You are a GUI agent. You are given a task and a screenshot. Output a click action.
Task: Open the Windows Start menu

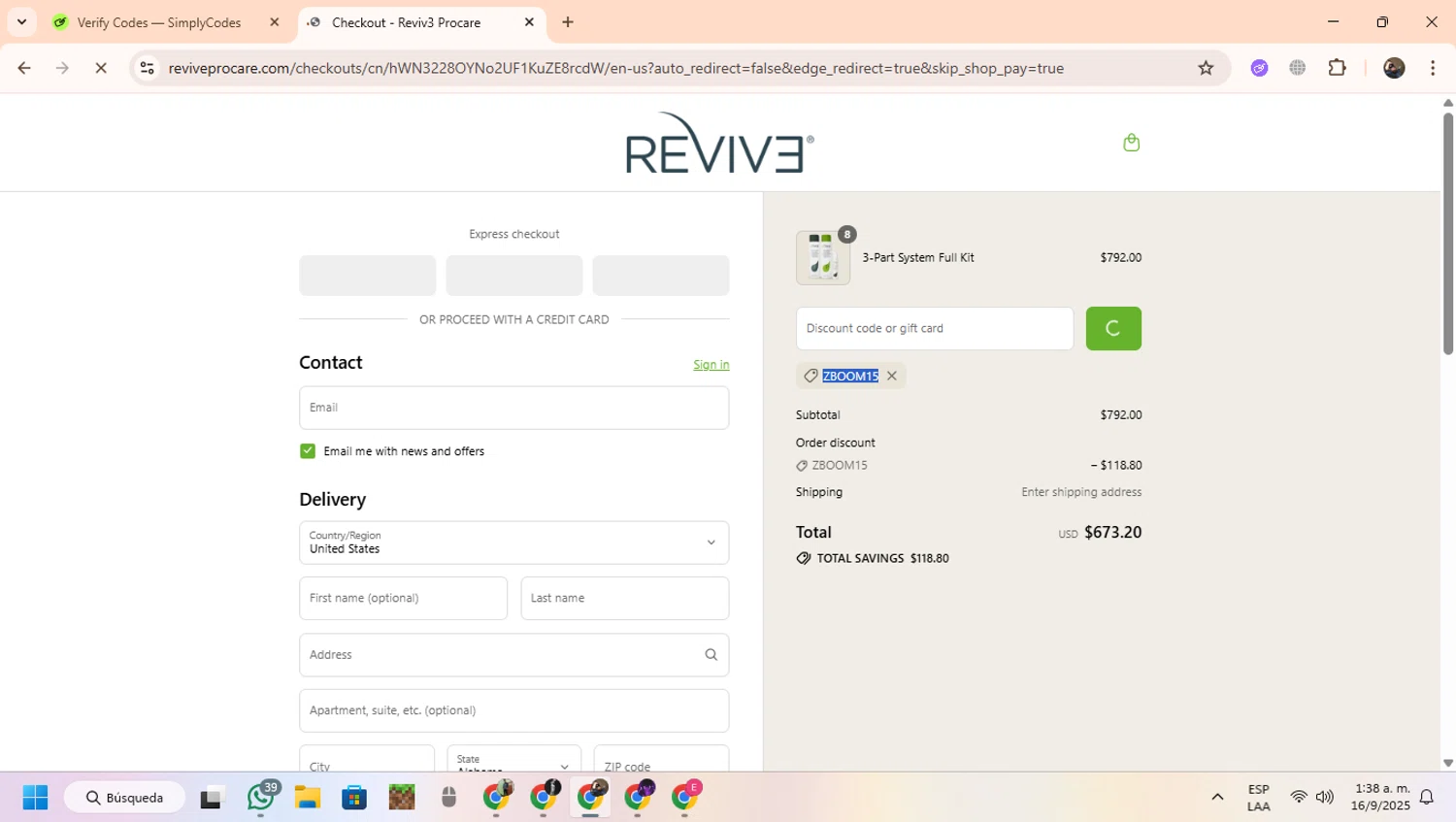[35, 798]
